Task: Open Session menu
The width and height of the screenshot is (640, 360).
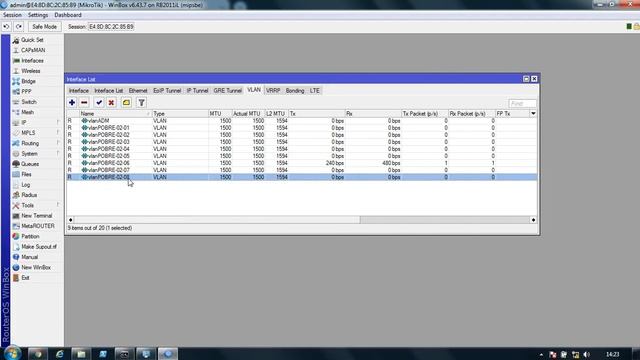Action: coord(12,15)
